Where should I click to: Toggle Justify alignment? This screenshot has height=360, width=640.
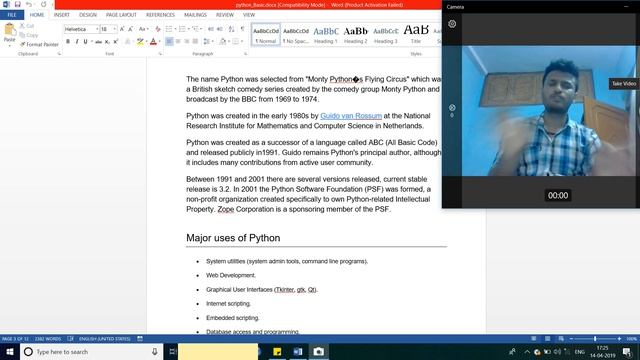click(x=196, y=42)
